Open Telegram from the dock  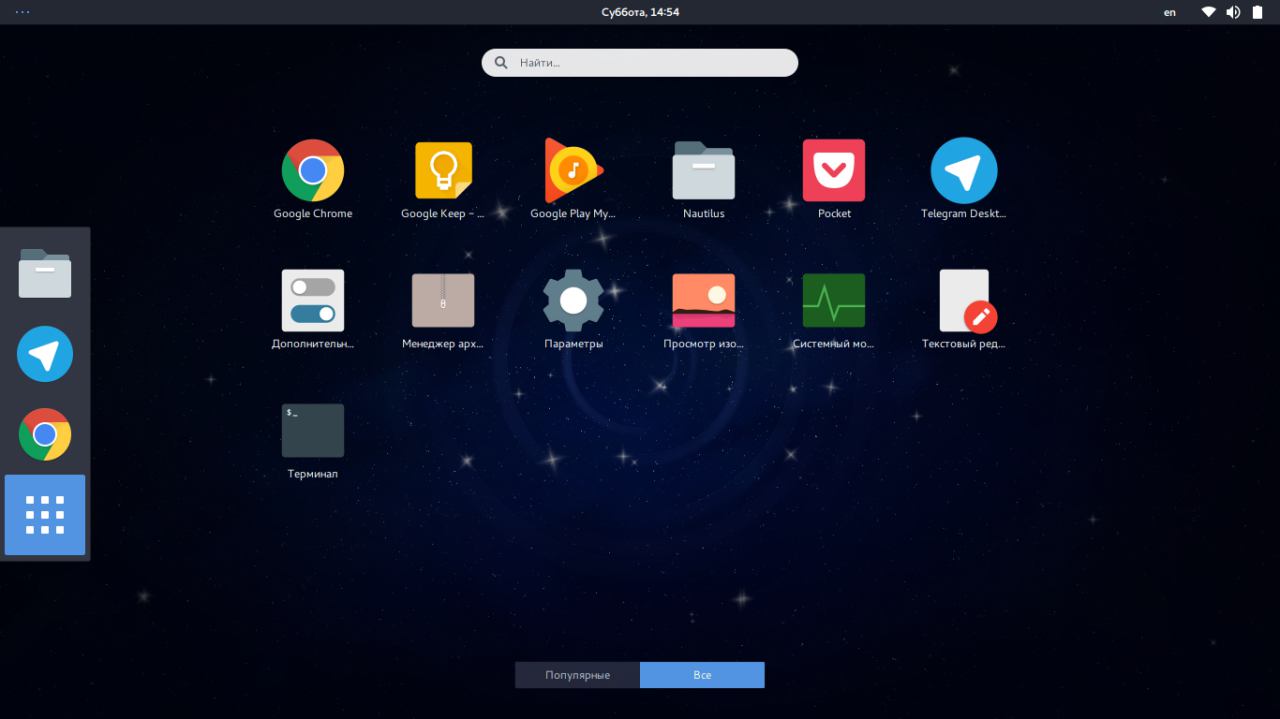coord(45,354)
